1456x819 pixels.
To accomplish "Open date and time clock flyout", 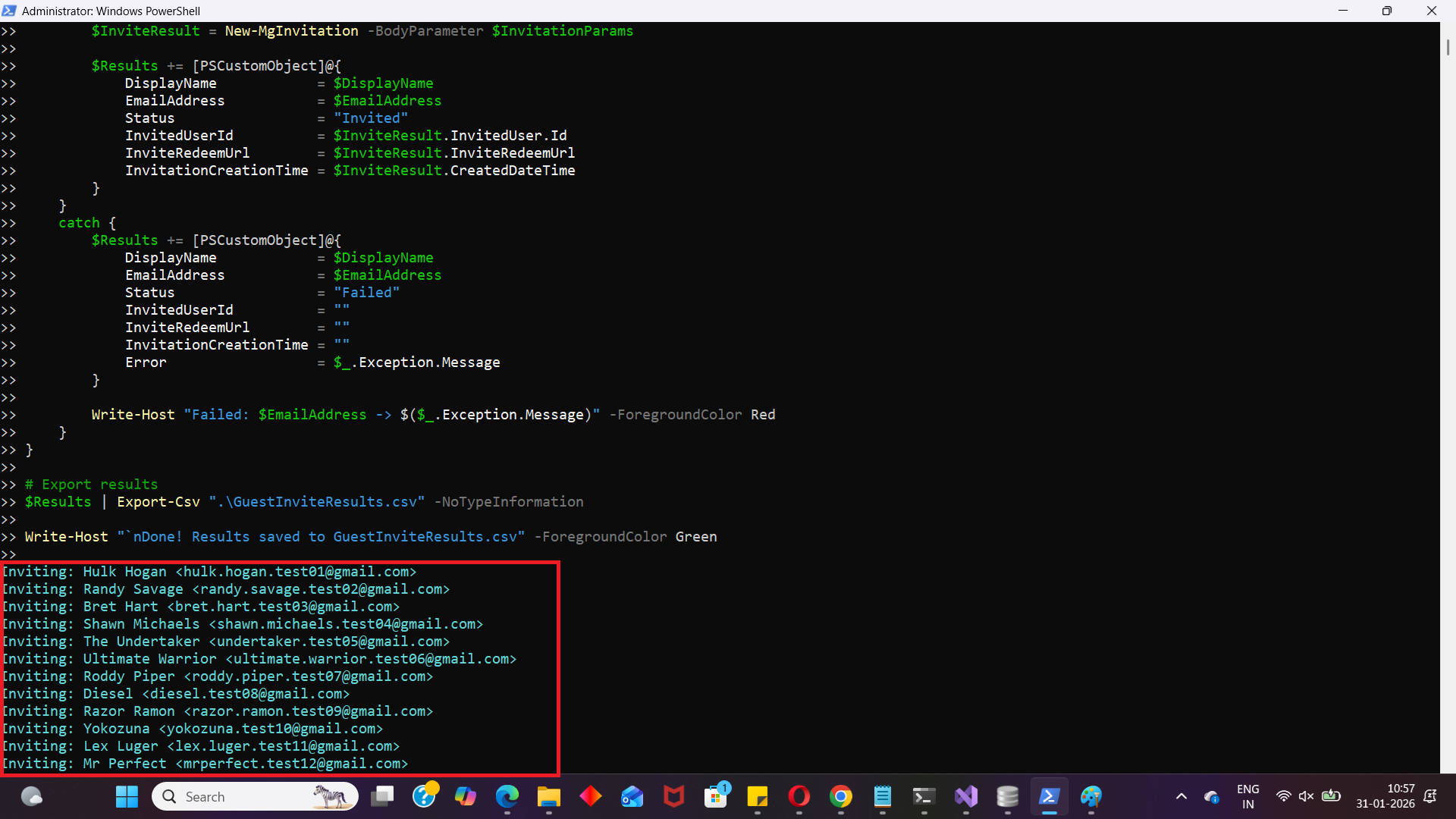I will (1385, 796).
